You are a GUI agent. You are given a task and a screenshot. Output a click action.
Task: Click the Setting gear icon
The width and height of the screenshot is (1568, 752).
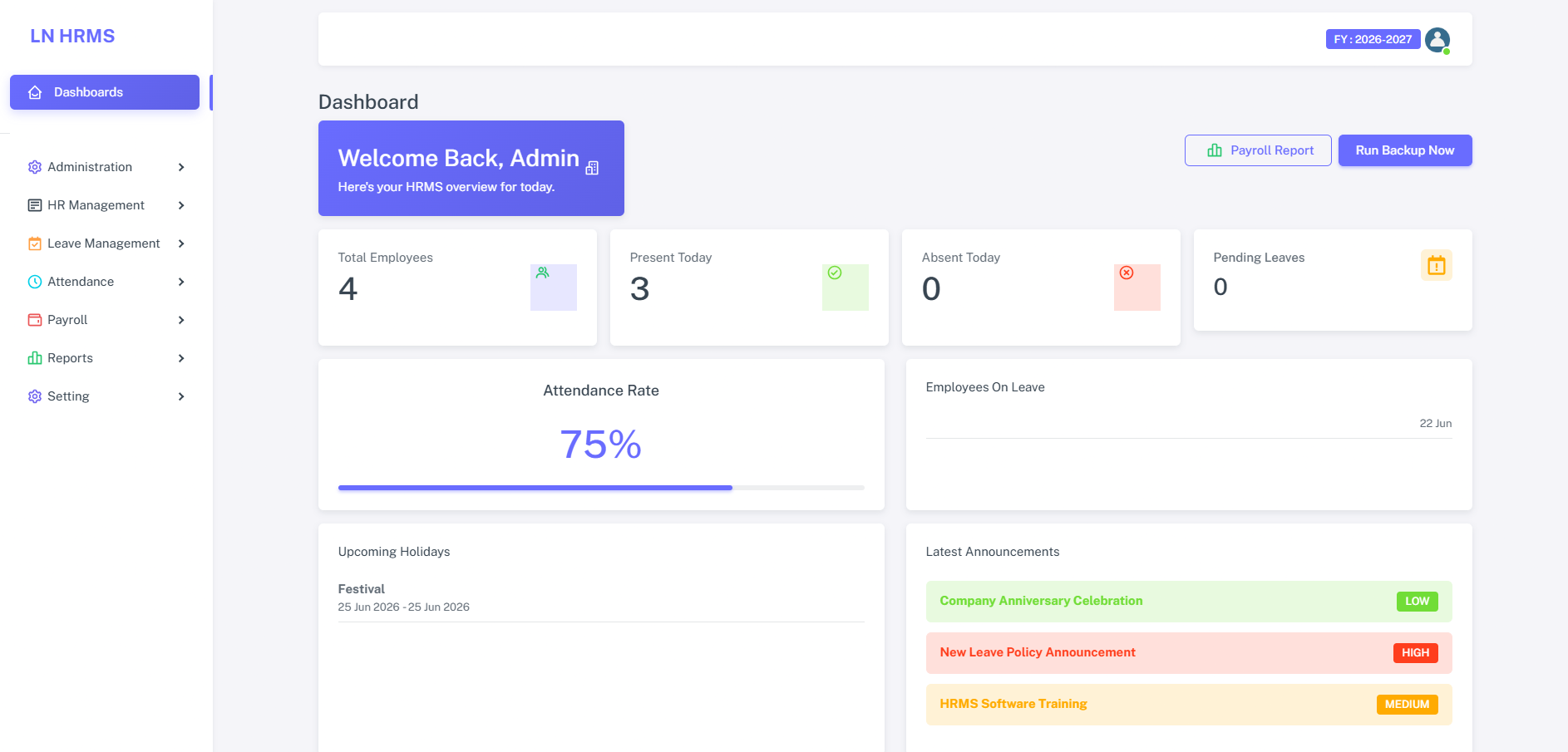coord(35,396)
